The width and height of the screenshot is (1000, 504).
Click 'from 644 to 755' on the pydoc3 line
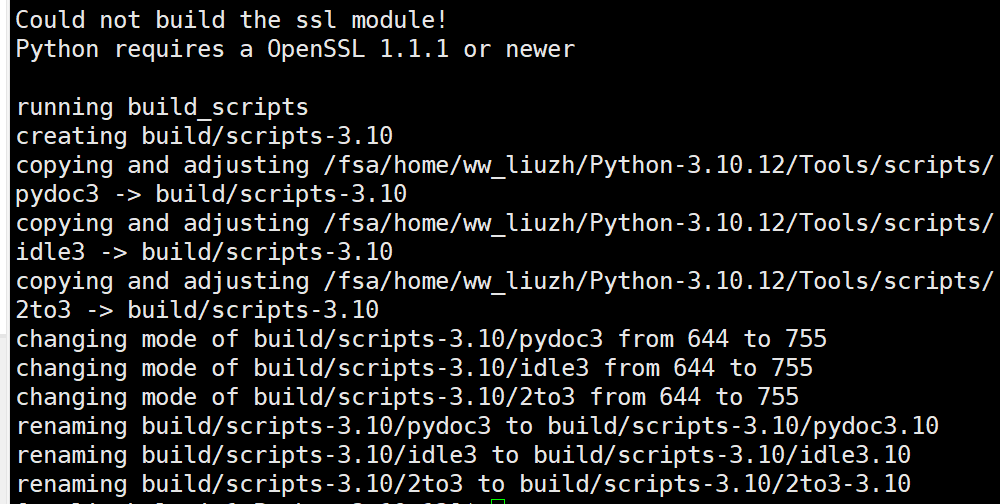tap(722, 339)
